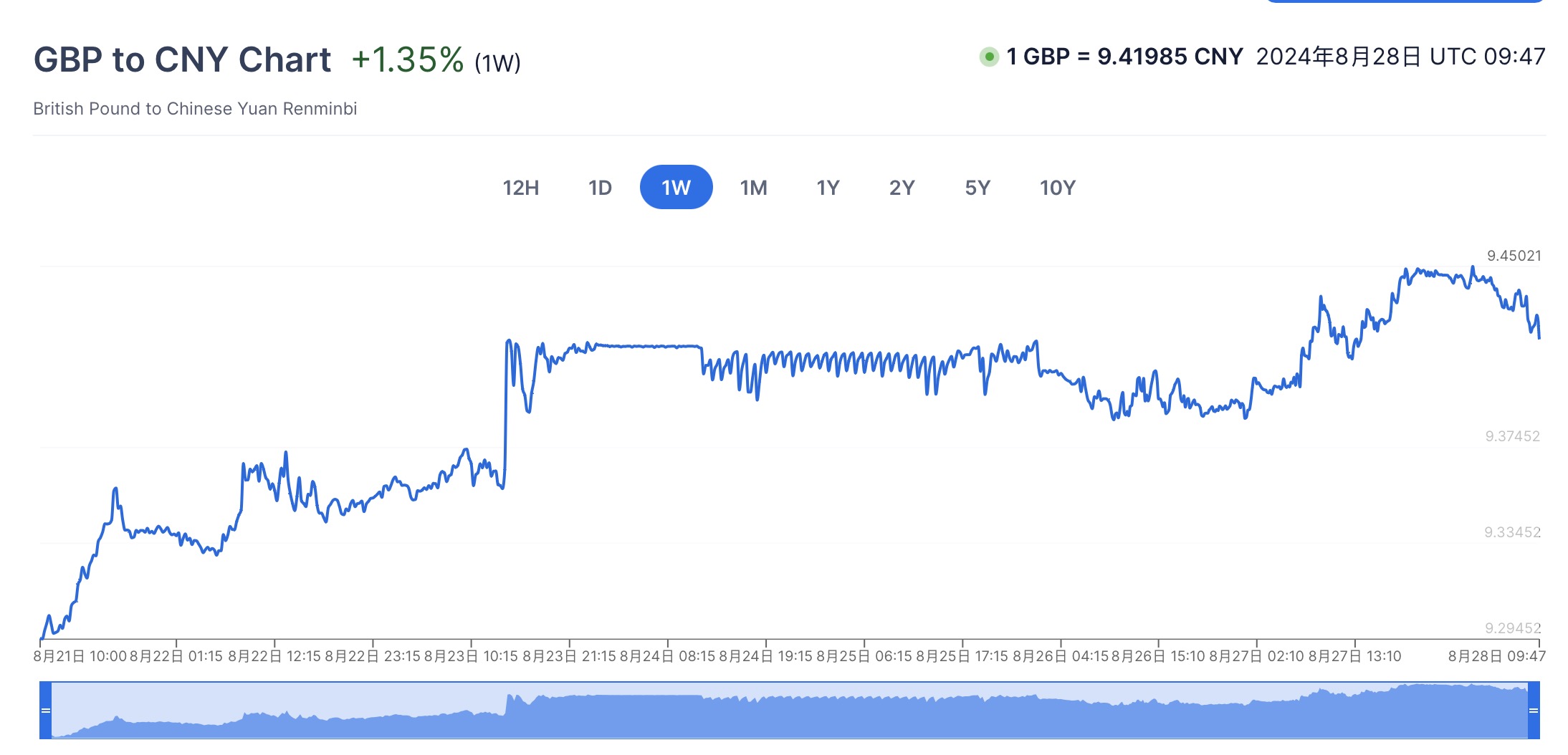1568x755 pixels.
Task: Click the British Pound to Chinese Yuan subtitle
Action: pyautogui.click(x=195, y=109)
